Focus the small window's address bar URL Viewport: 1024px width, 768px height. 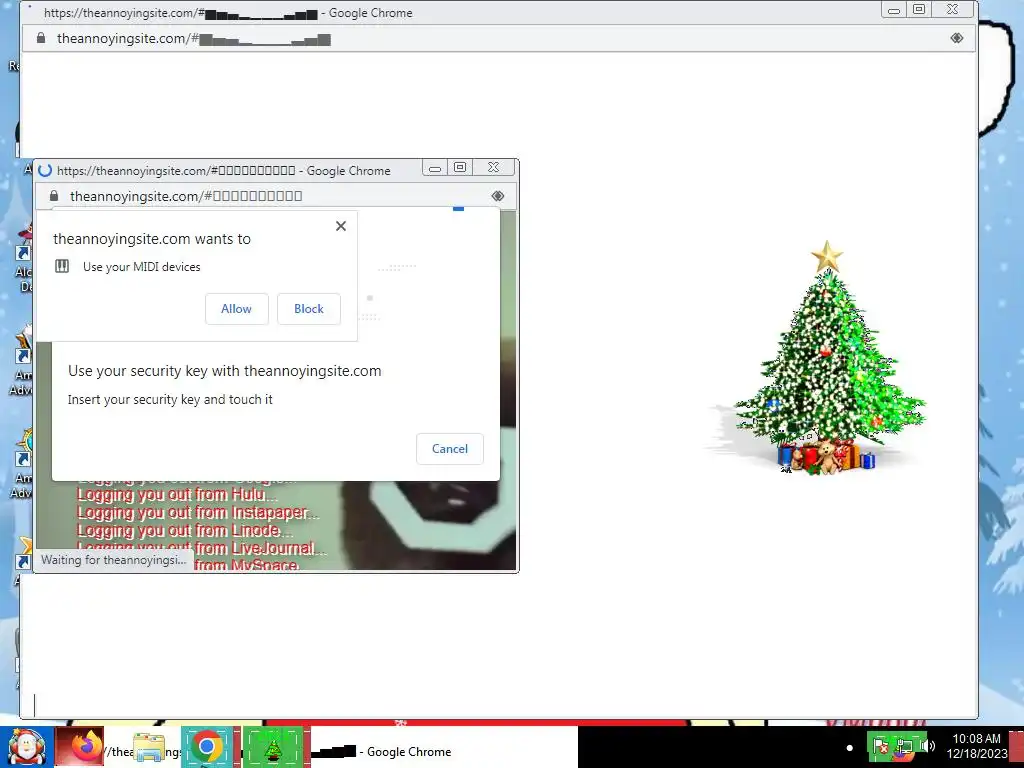click(x=186, y=196)
